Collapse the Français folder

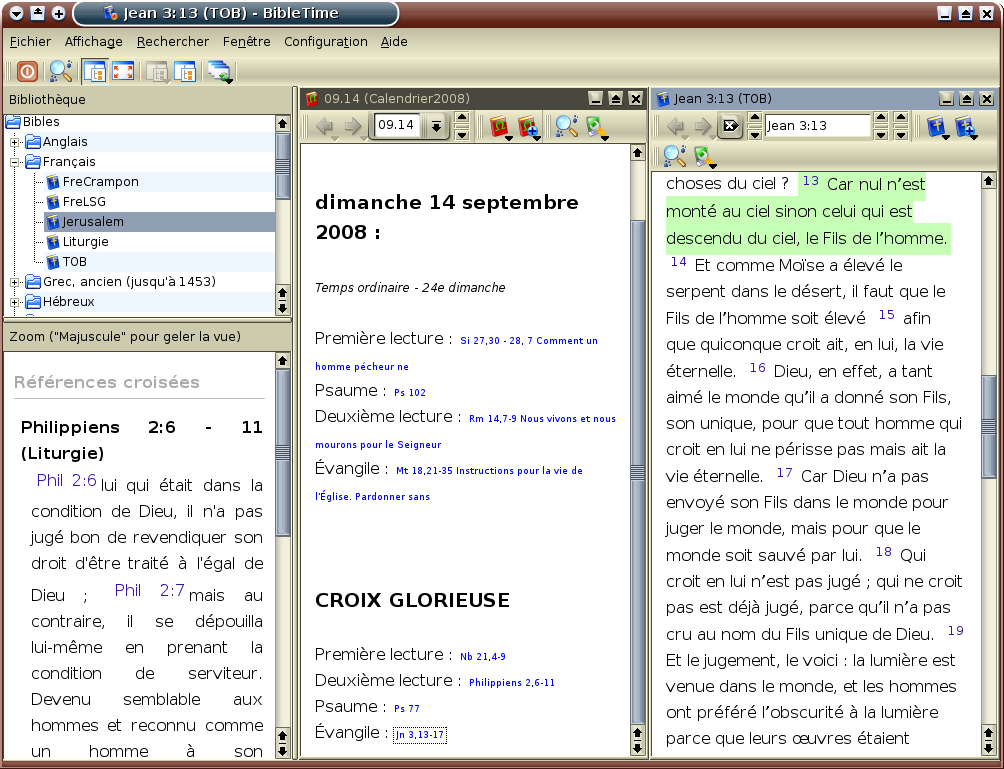[x=14, y=162]
